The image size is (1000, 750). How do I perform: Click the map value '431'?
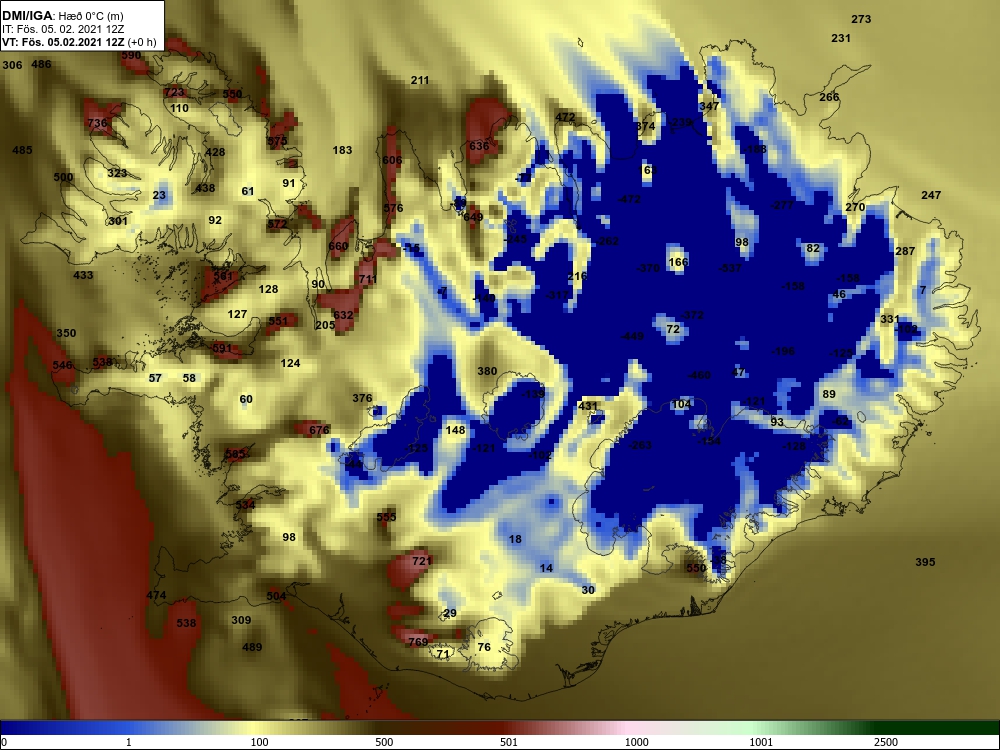click(x=588, y=406)
